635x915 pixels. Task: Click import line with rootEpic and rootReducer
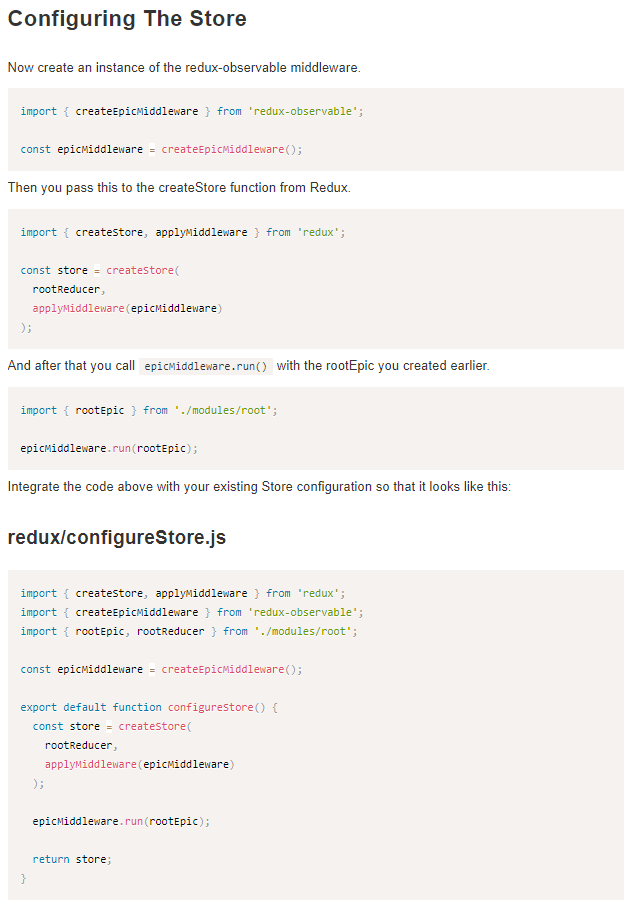pyautogui.click(x=188, y=631)
